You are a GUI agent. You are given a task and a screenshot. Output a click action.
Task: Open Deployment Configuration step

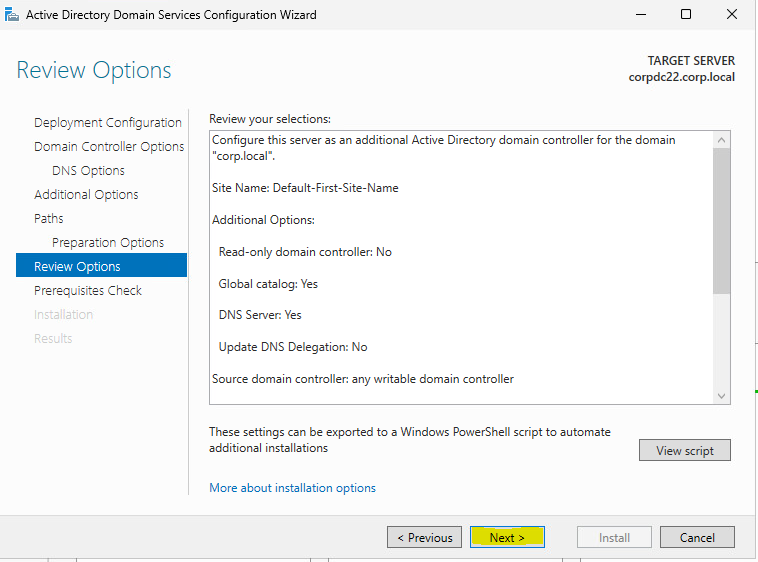[x=108, y=123]
